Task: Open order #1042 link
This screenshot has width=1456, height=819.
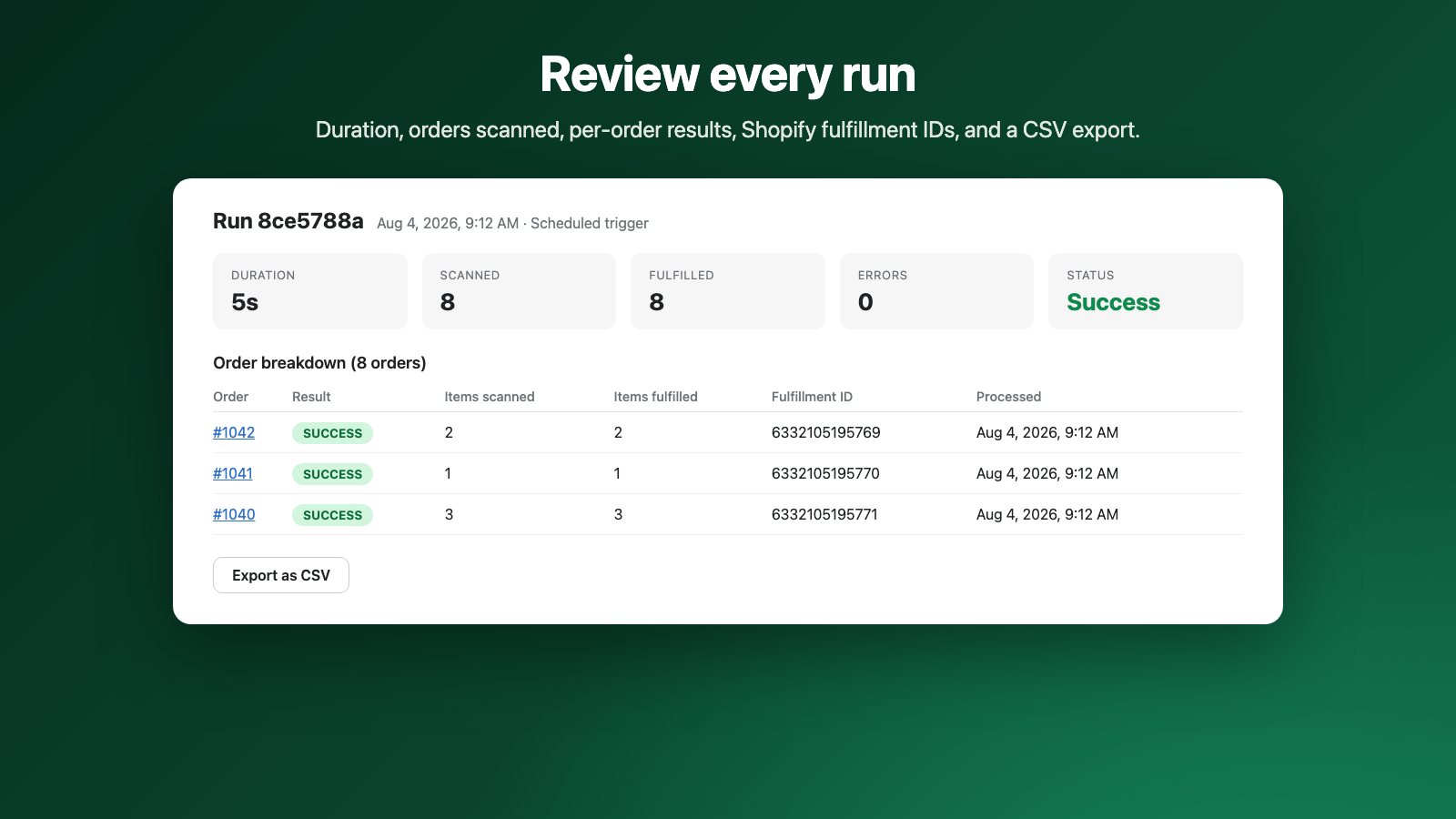Action: pyautogui.click(x=234, y=432)
